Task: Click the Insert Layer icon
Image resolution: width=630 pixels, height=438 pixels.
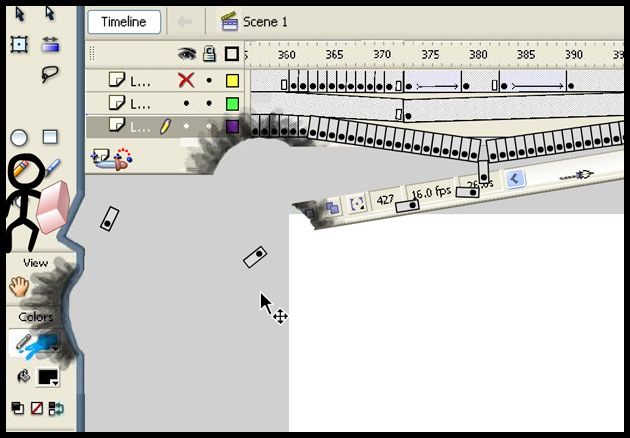Action: tap(100, 156)
